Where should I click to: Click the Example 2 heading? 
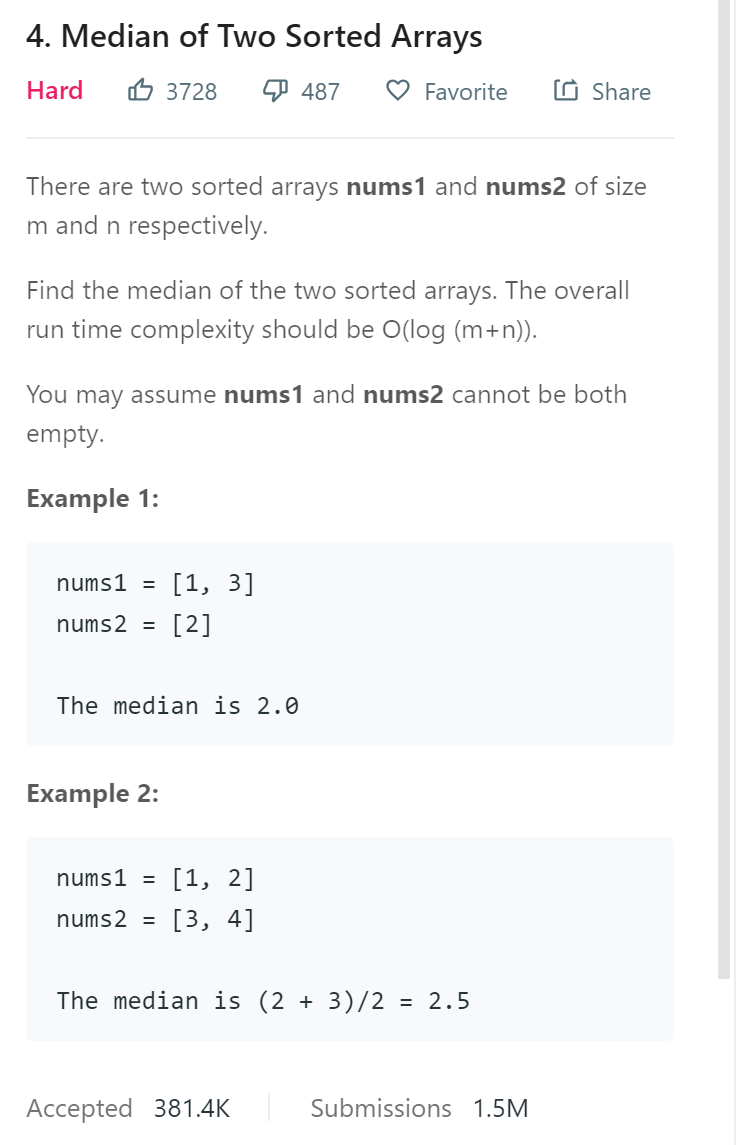pos(92,793)
